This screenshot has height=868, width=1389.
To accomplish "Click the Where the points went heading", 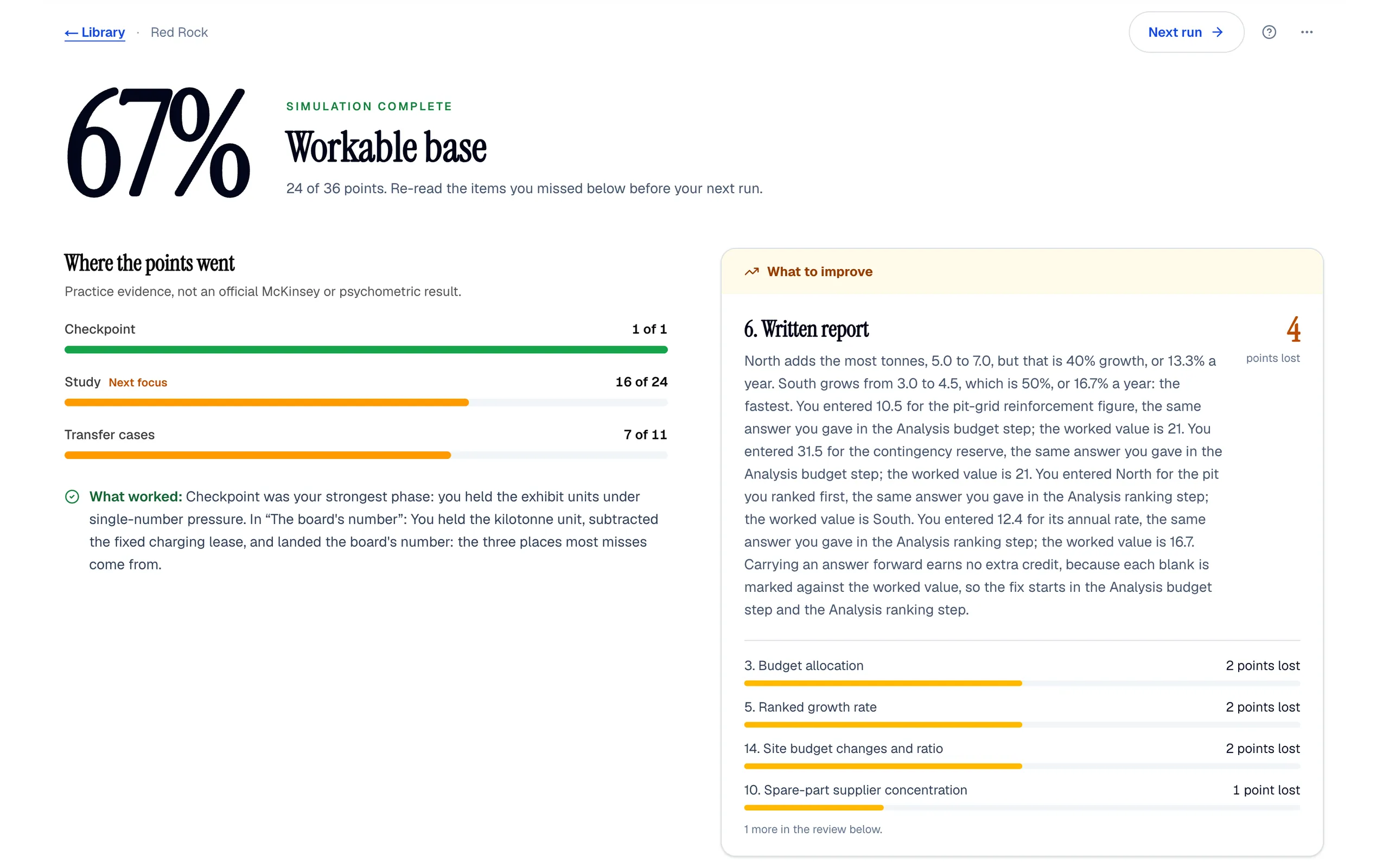I will click(x=149, y=263).
